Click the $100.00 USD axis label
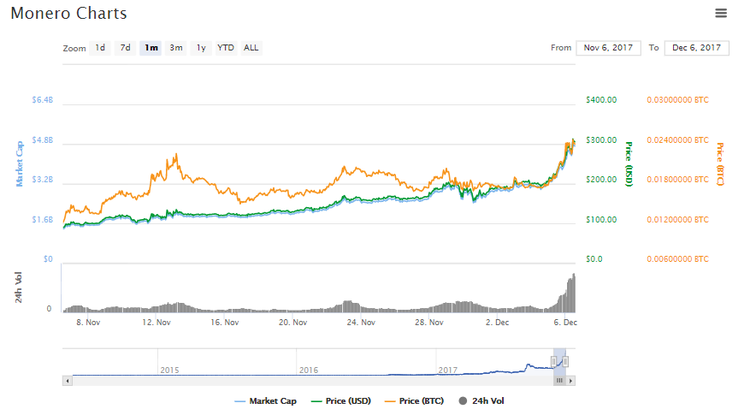750x415 pixels. point(601,220)
